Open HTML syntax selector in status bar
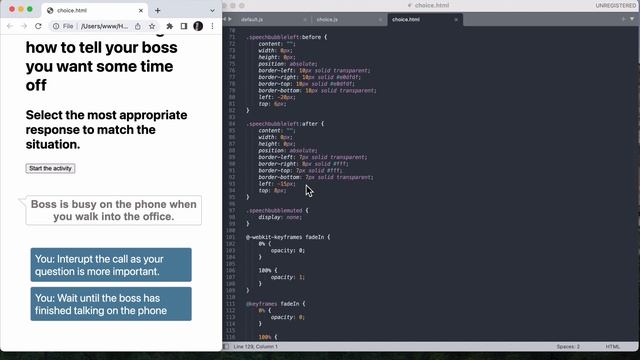 click(612, 347)
